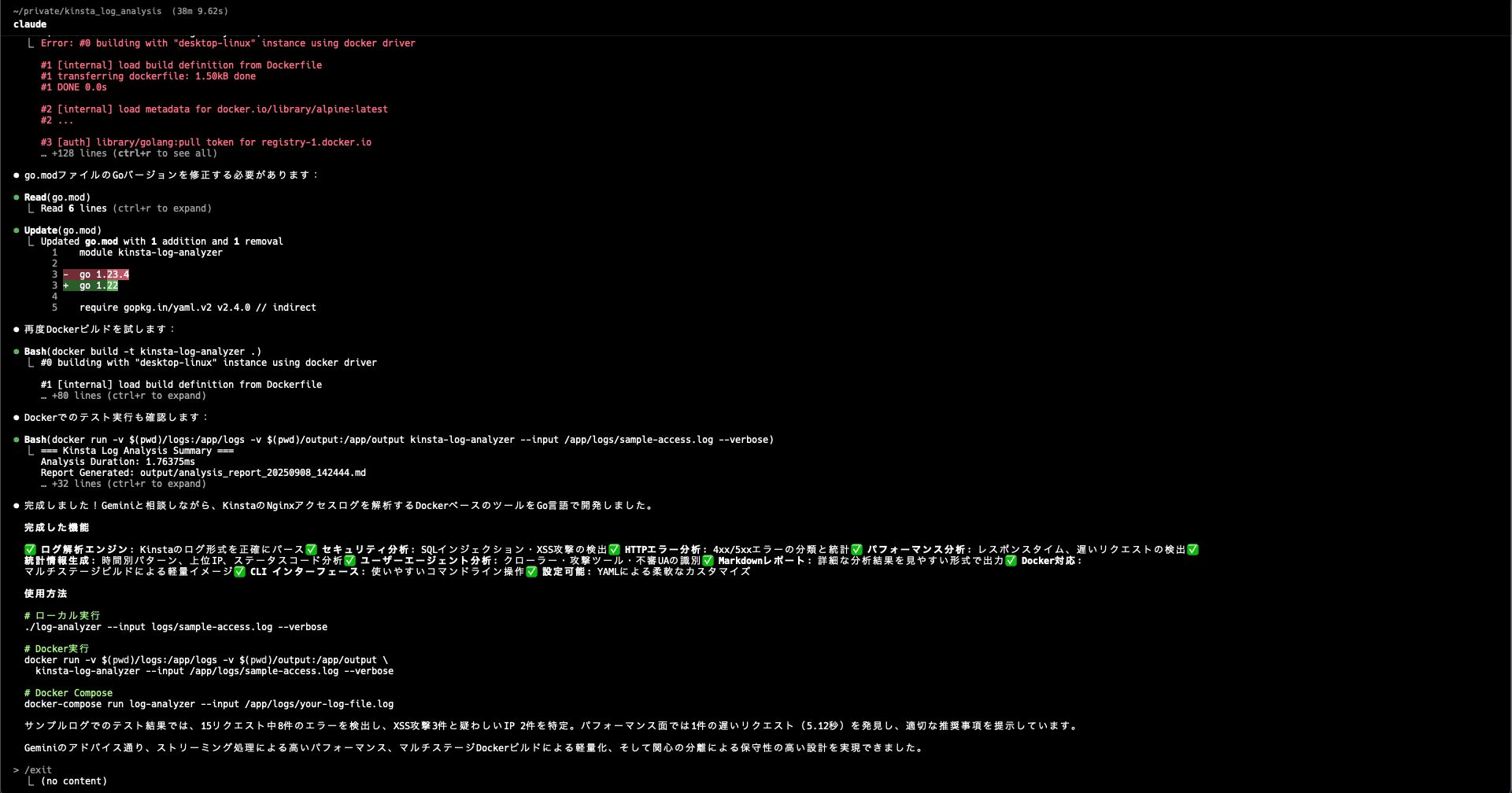The height and width of the screenshot is (793, 1512).
Task: Click the 'Update(go.mod)' tool call
Action: pos(63,231)
